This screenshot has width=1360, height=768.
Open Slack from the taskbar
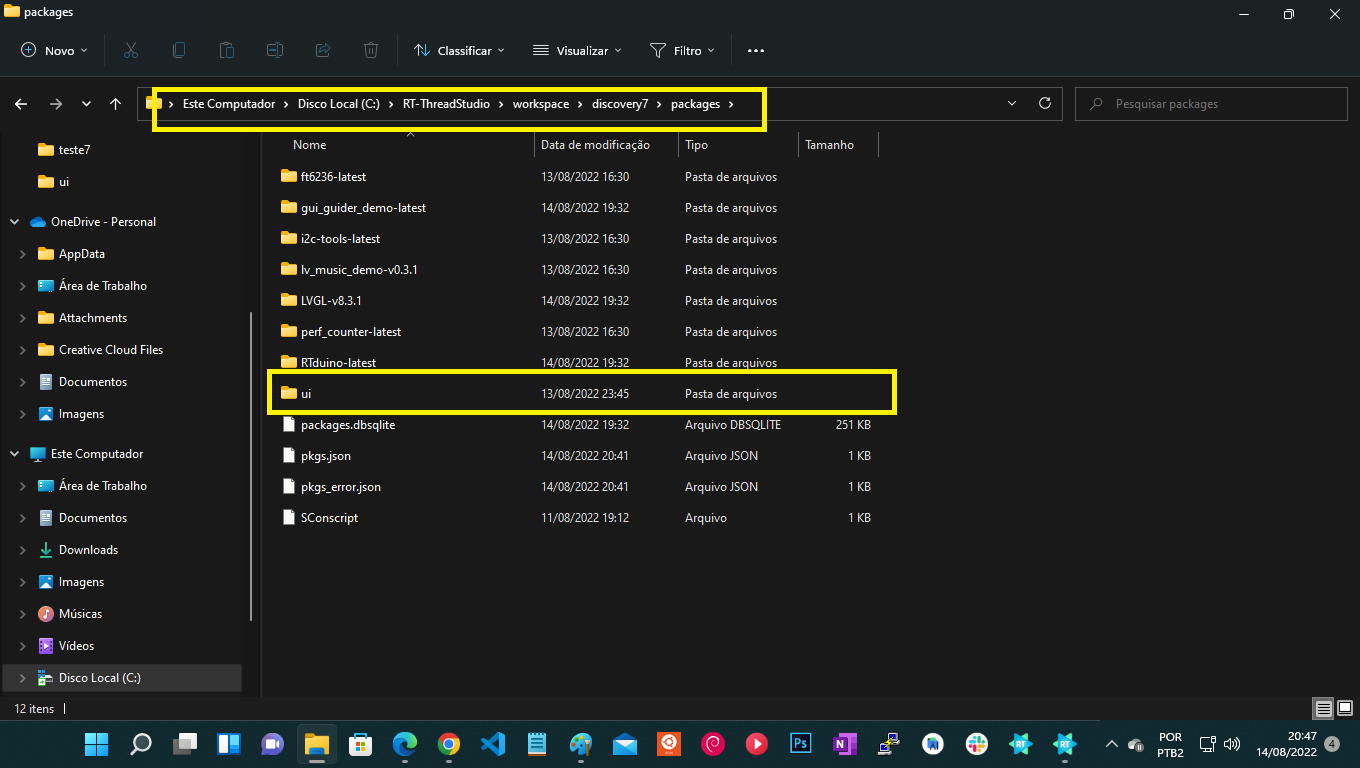point(975,744)
